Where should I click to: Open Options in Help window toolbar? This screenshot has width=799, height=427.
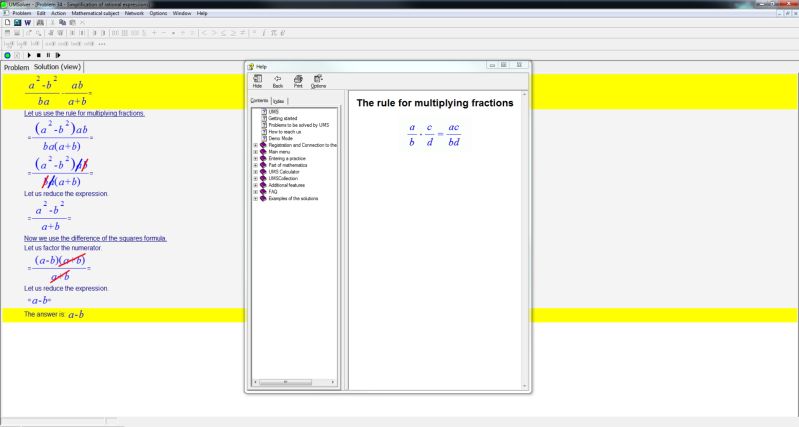pyautogui.click(x=318, y=81)
